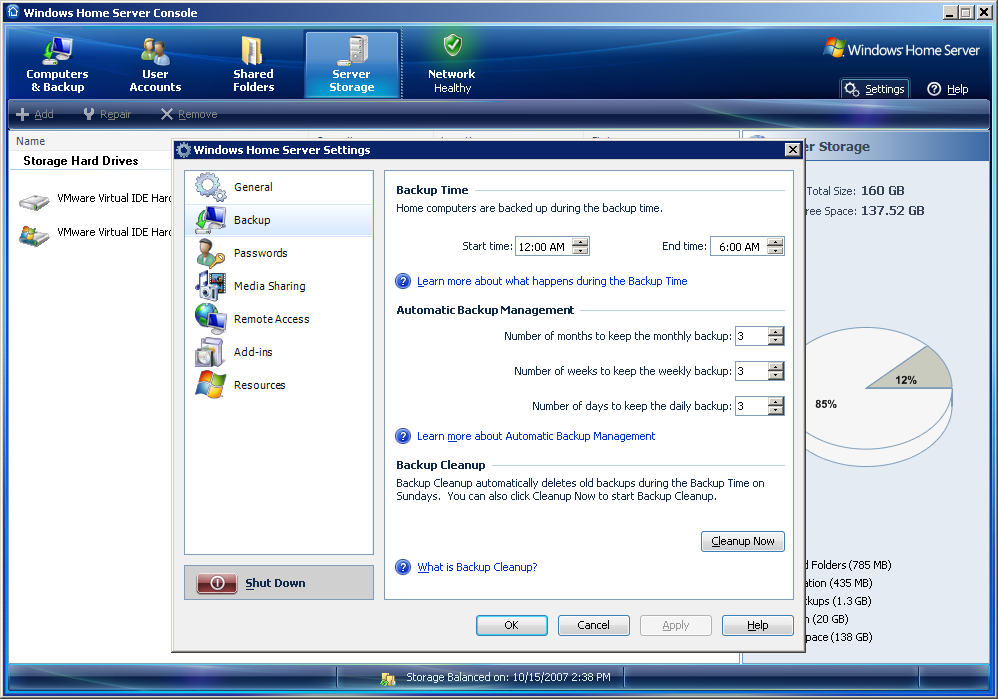
Task: Click the 12% pie chart slice
Action: [x=913, y=372]
